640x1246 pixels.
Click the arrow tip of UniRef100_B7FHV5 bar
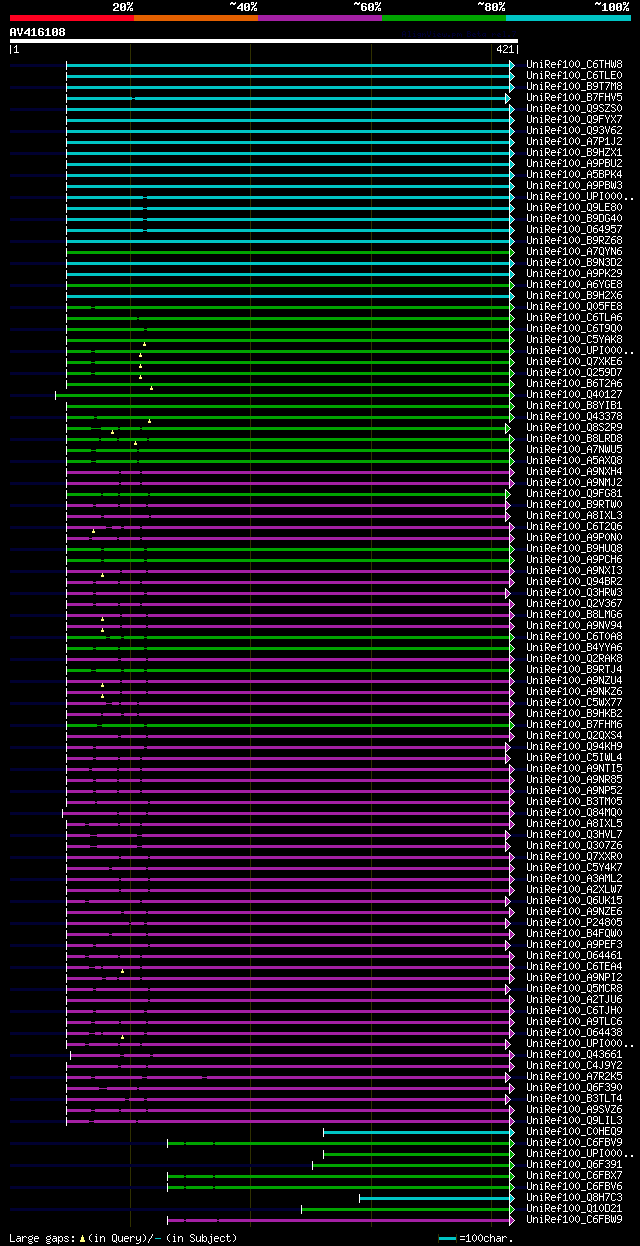[508, 98]
